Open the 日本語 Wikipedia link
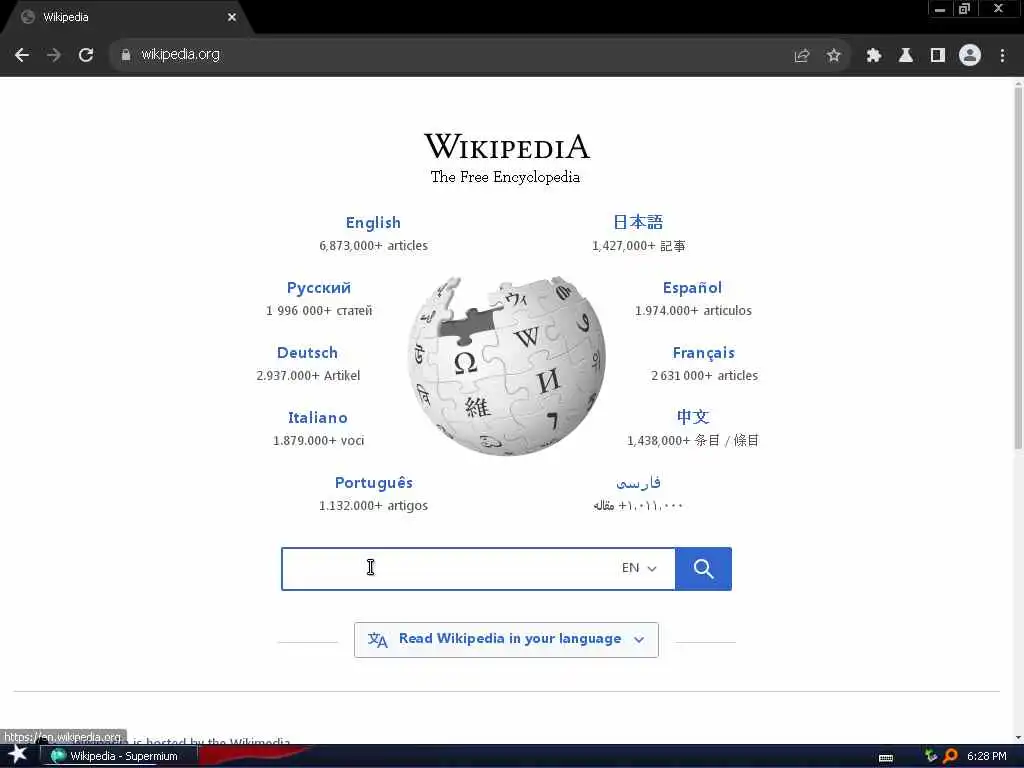1024x768 pixels. pyautogui.click(x=638, y=222)
